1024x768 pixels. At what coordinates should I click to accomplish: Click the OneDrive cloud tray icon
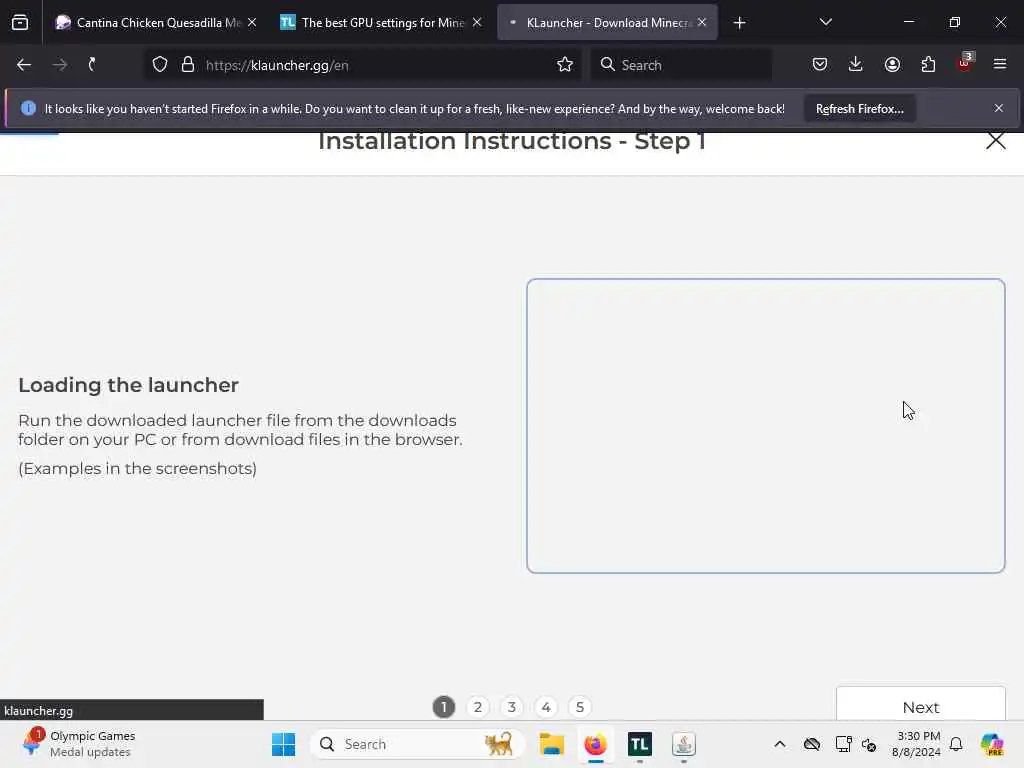click(x=812, y=744)
